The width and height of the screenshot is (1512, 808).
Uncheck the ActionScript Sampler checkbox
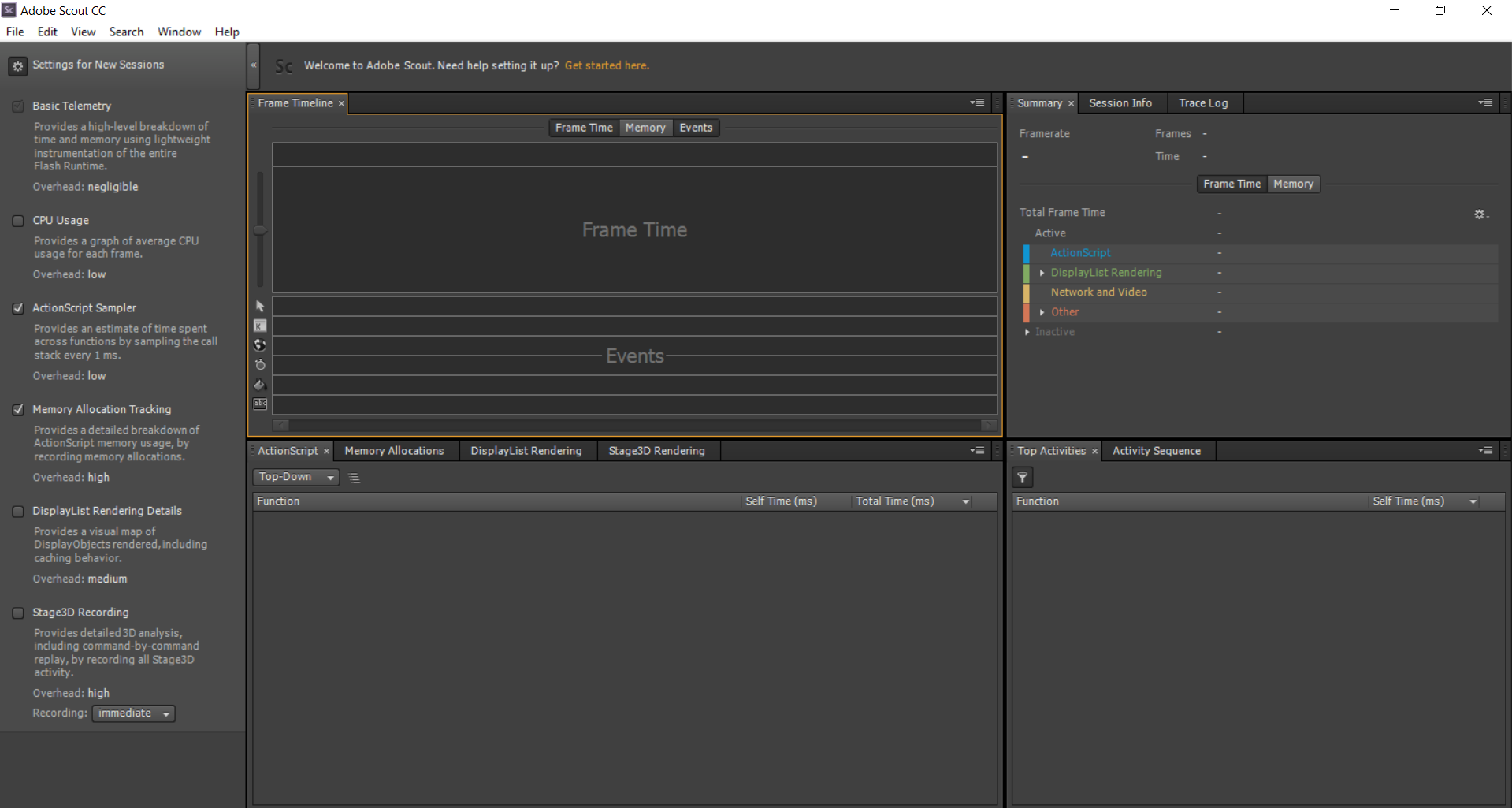(18, 308)
